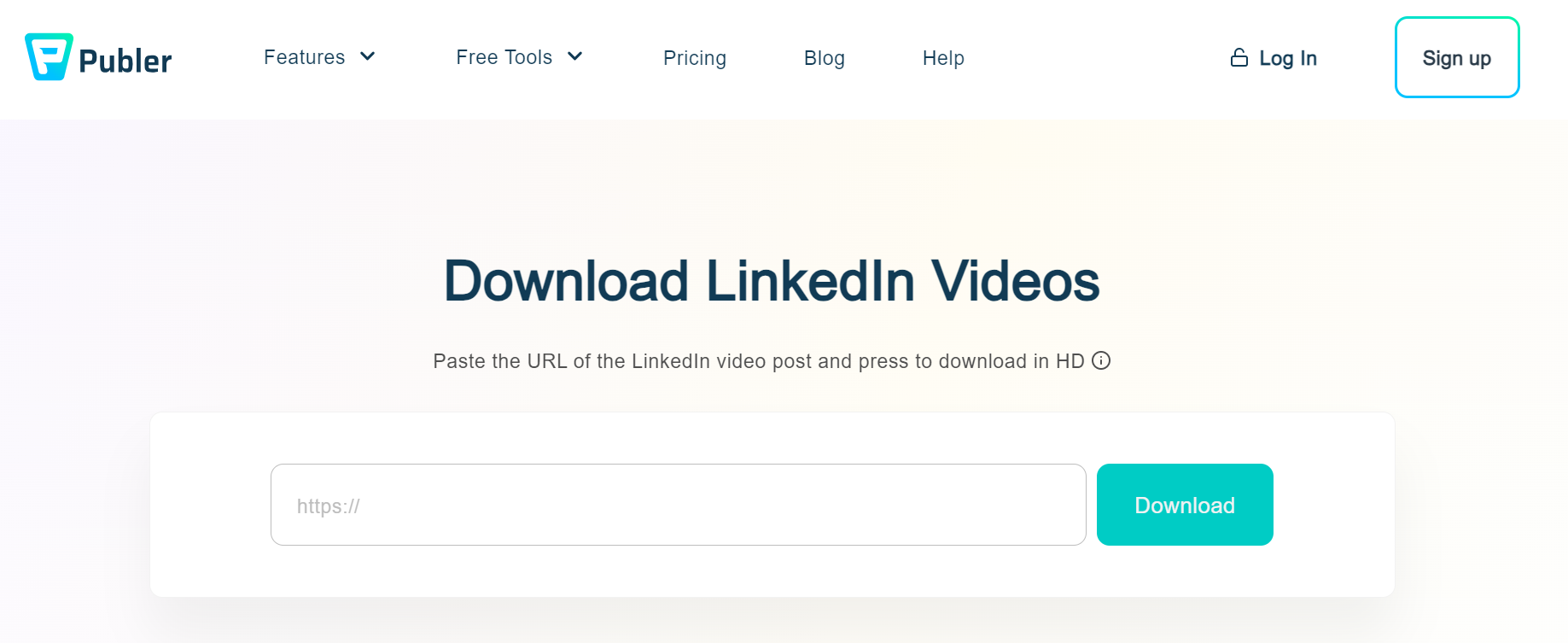Click the Publer wordmark text
The image size is (1568, 643).
[125, 61]
